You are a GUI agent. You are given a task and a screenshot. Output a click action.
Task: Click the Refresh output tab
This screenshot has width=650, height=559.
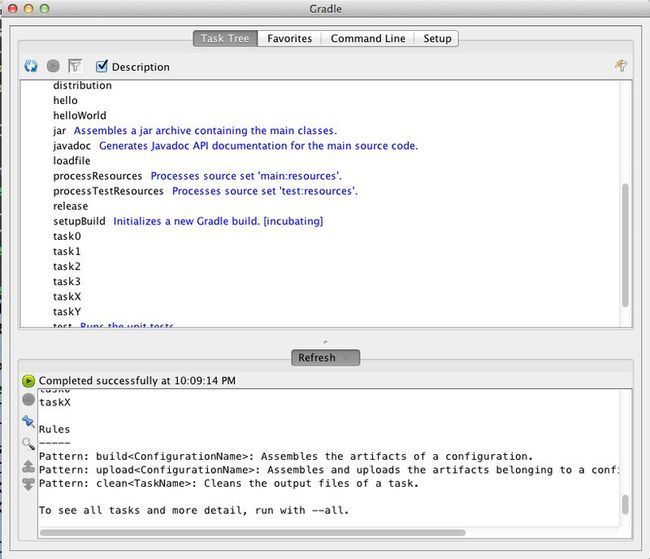(x=325, y=357)
